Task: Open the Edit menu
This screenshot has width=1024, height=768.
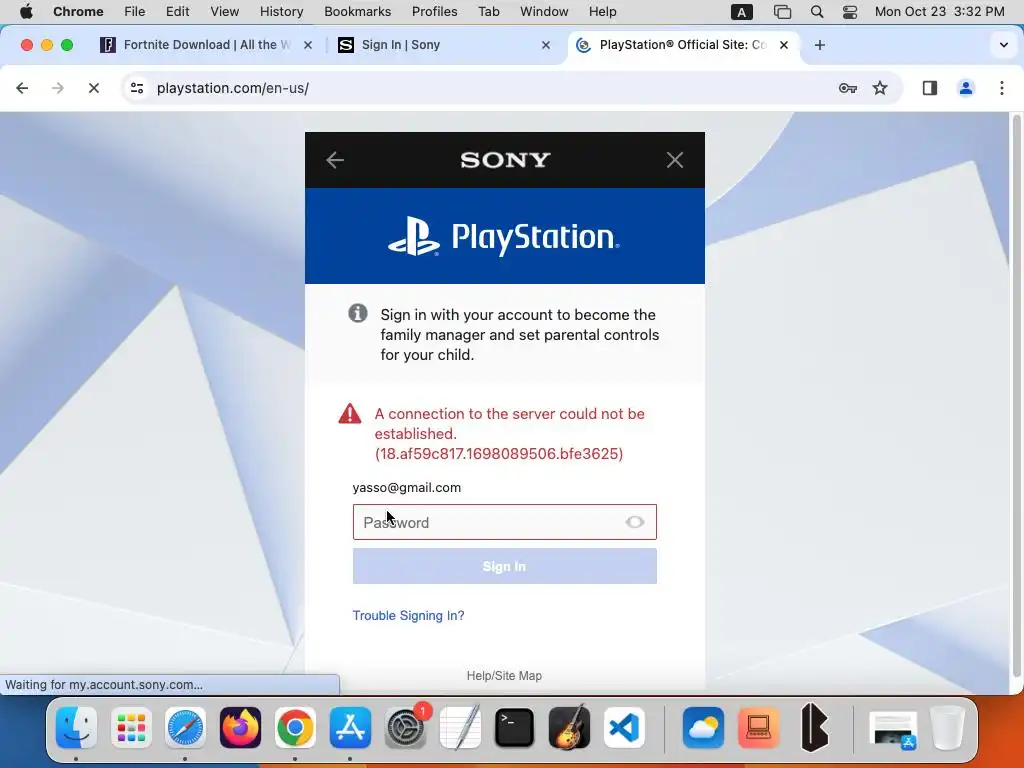Action: point(177,12)
